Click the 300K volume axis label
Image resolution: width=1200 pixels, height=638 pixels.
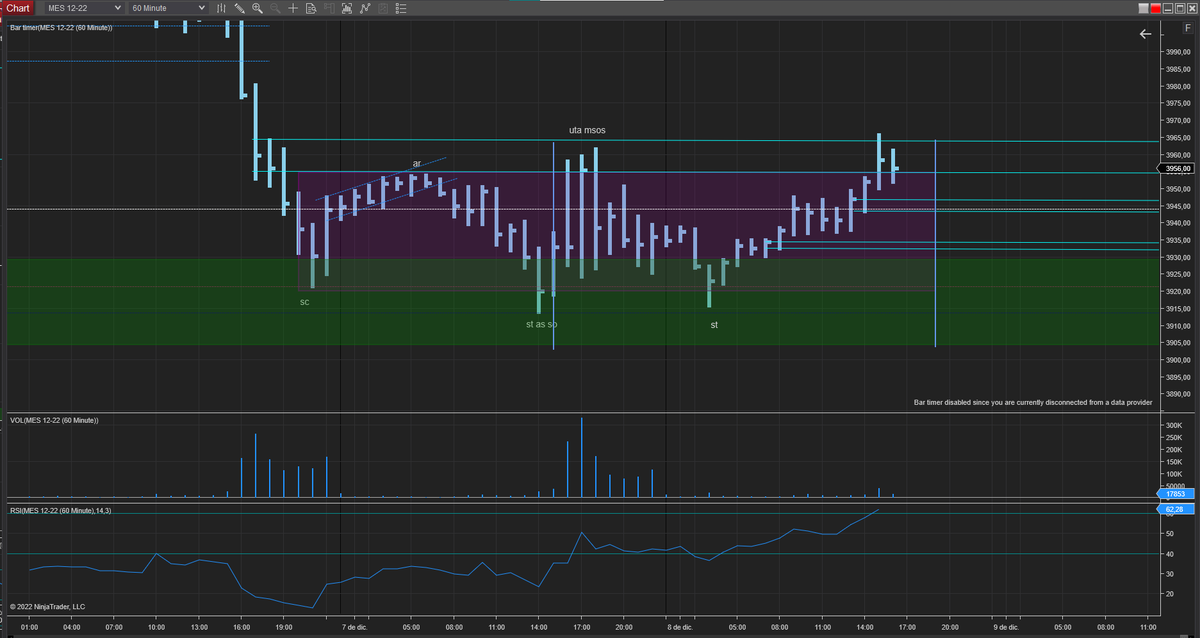(1174, 426)
